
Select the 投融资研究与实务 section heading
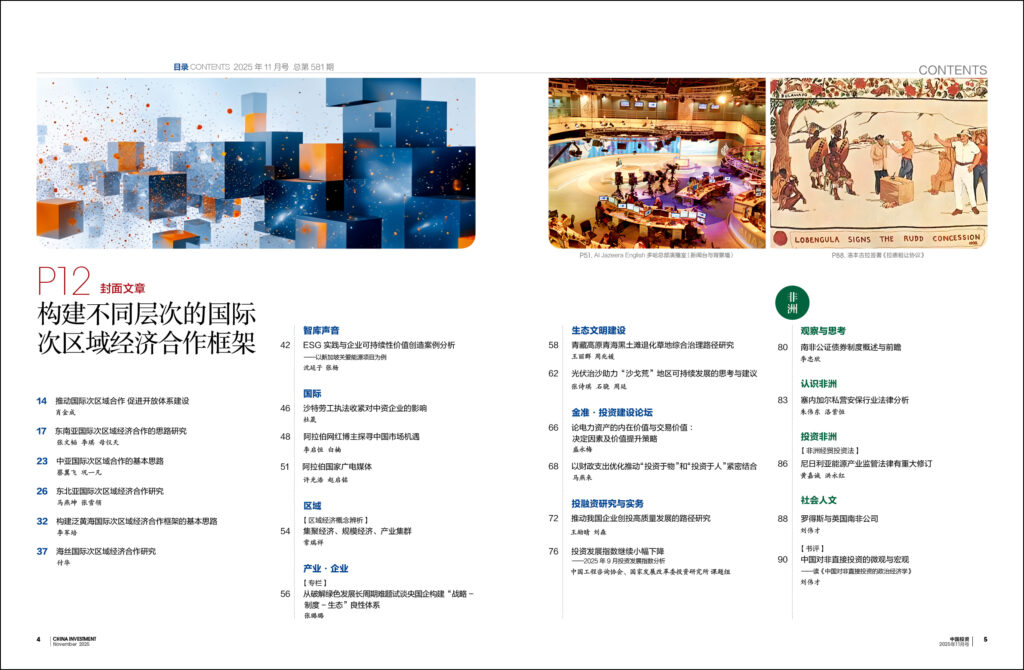tap(607, 503)
